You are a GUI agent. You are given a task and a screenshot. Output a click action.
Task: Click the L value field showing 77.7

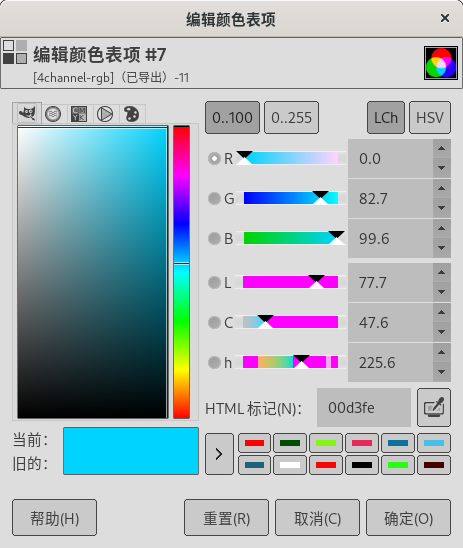pos(391,282)
